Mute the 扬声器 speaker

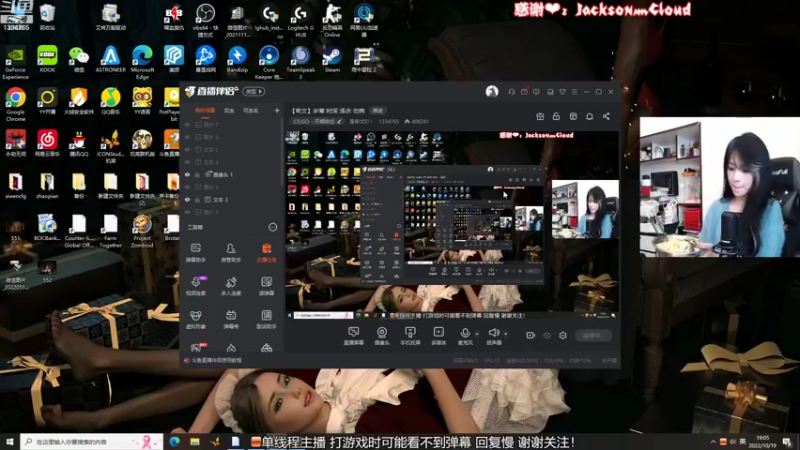(493, 336)
